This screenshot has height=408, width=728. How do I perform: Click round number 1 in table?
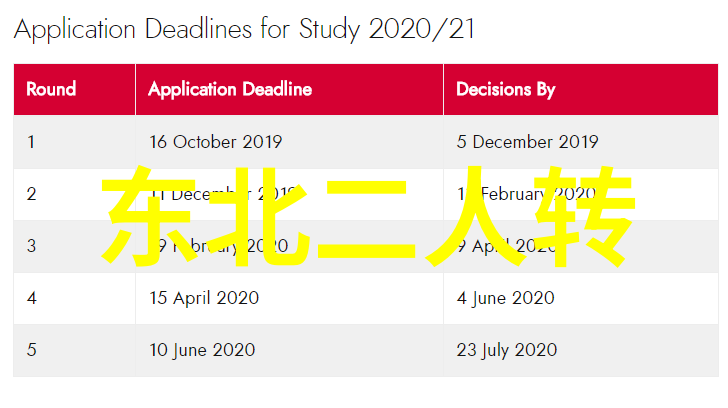(31, 142)
